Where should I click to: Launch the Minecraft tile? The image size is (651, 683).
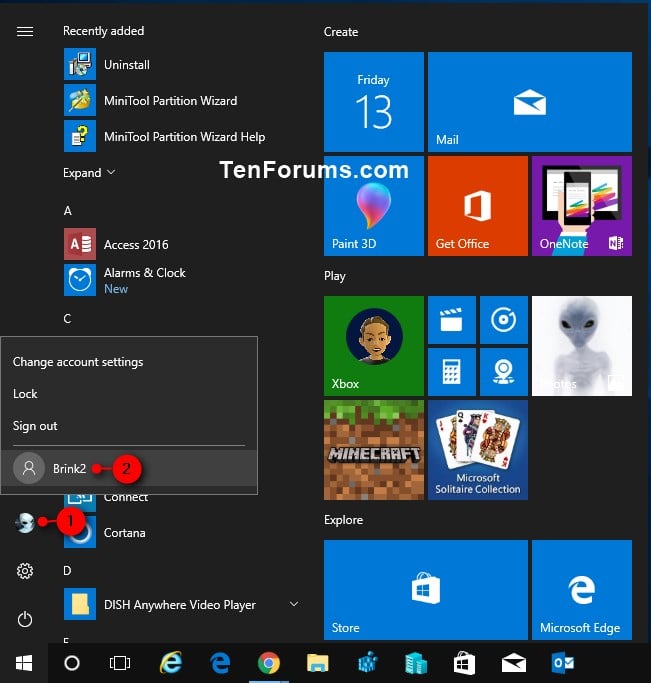[x=374, y=450]
